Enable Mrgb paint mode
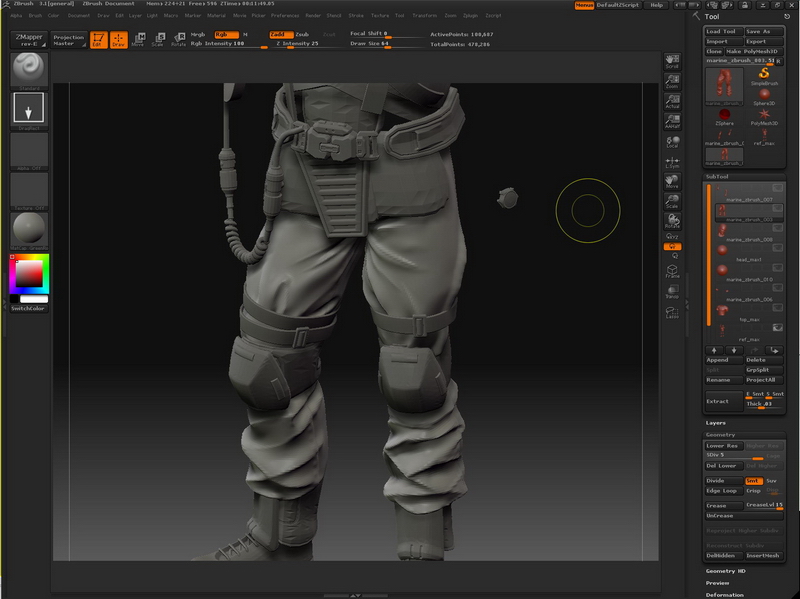This screenshot has width=800, height=599. [198, 34]
